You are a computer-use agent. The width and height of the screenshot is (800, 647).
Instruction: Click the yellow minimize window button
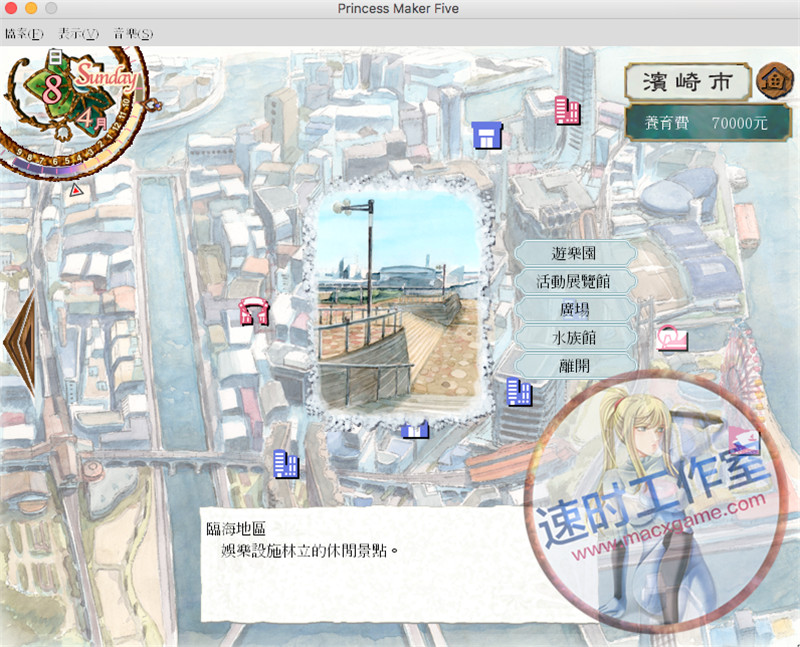[31, 8]
